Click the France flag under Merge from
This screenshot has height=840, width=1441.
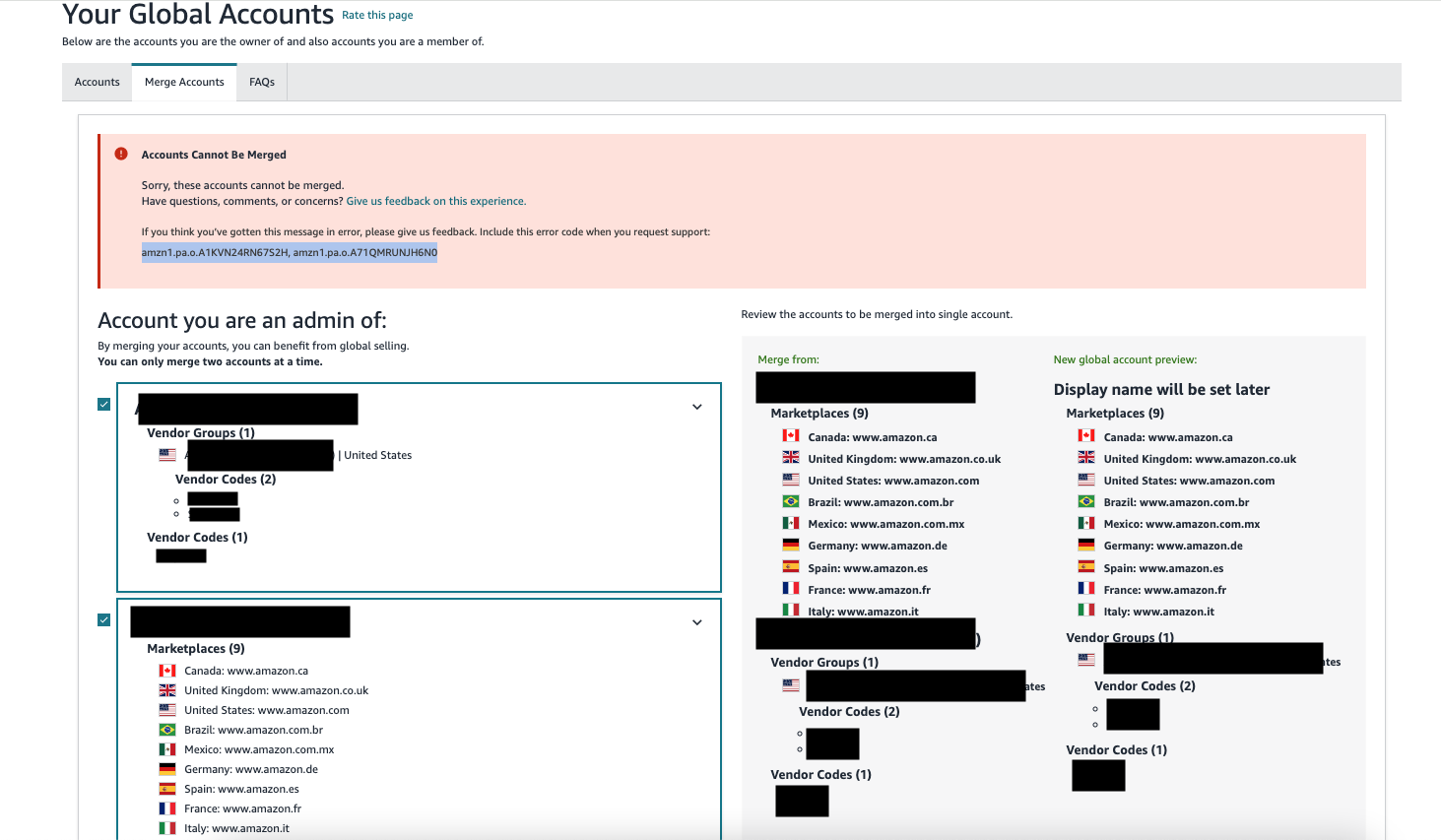(791, 589)
